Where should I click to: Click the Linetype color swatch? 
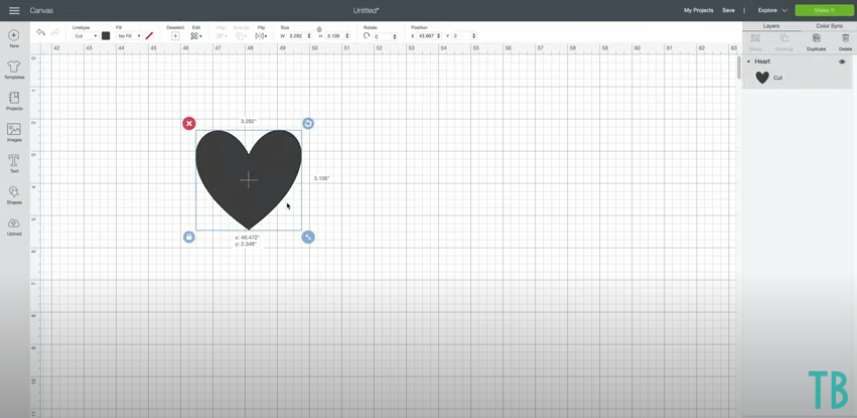pyautogui.click(x=105, y=36)
